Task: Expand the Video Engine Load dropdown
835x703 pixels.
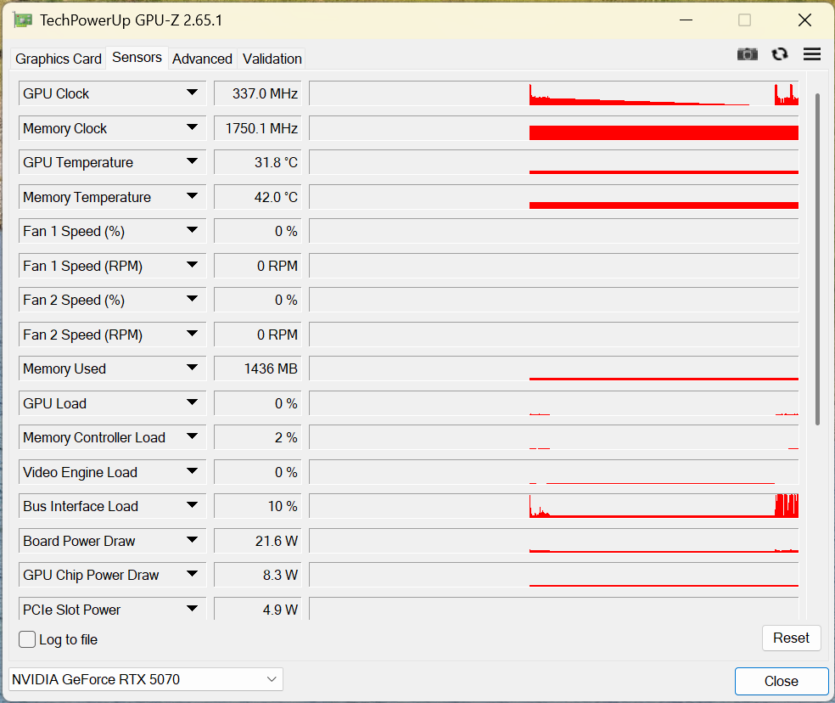Action: [192, 471]
